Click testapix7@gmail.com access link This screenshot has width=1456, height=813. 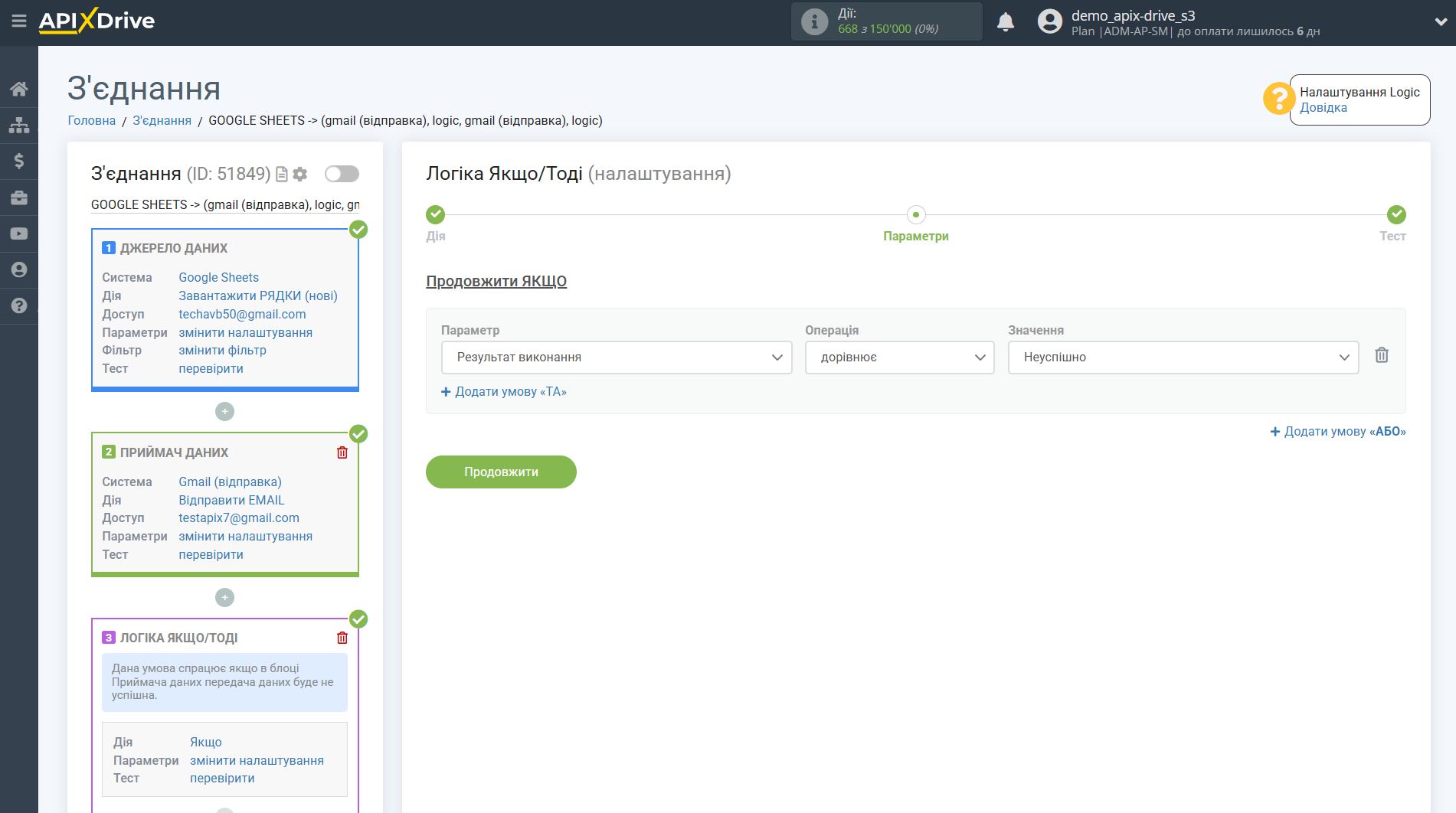click(x=239, y=518)
